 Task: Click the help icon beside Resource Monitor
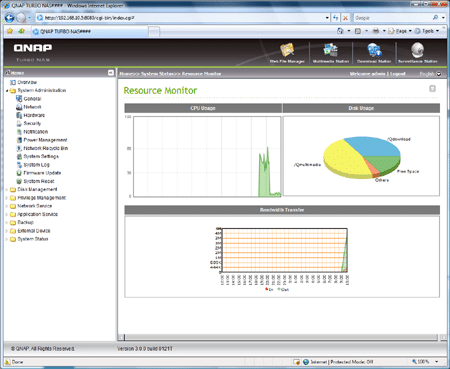click(x=432, y=88)
